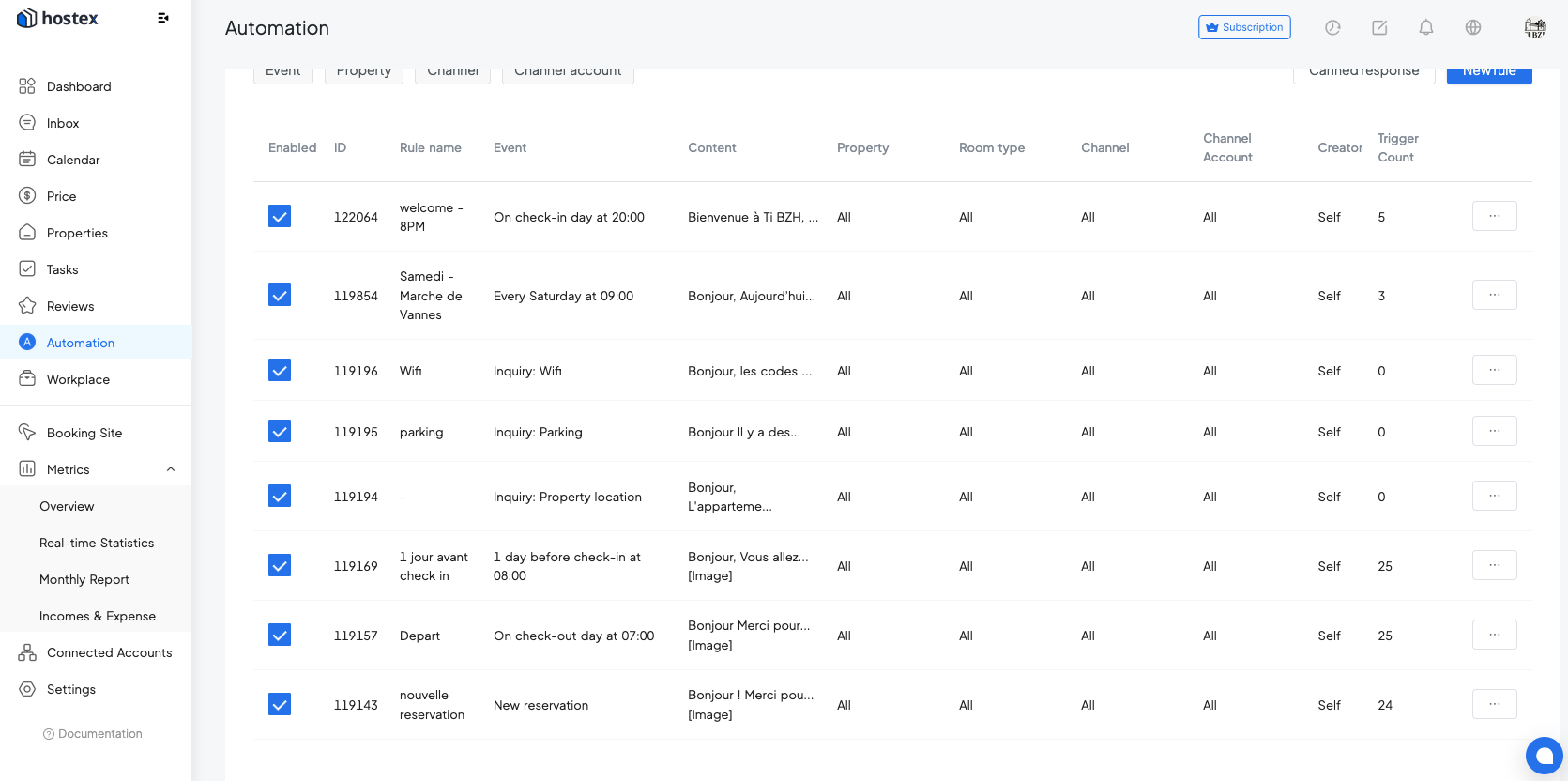Uncheck the Wifi rule enabled checkbox
The width and height of the screenshot is (1568, 781).
tap(280, 371)
